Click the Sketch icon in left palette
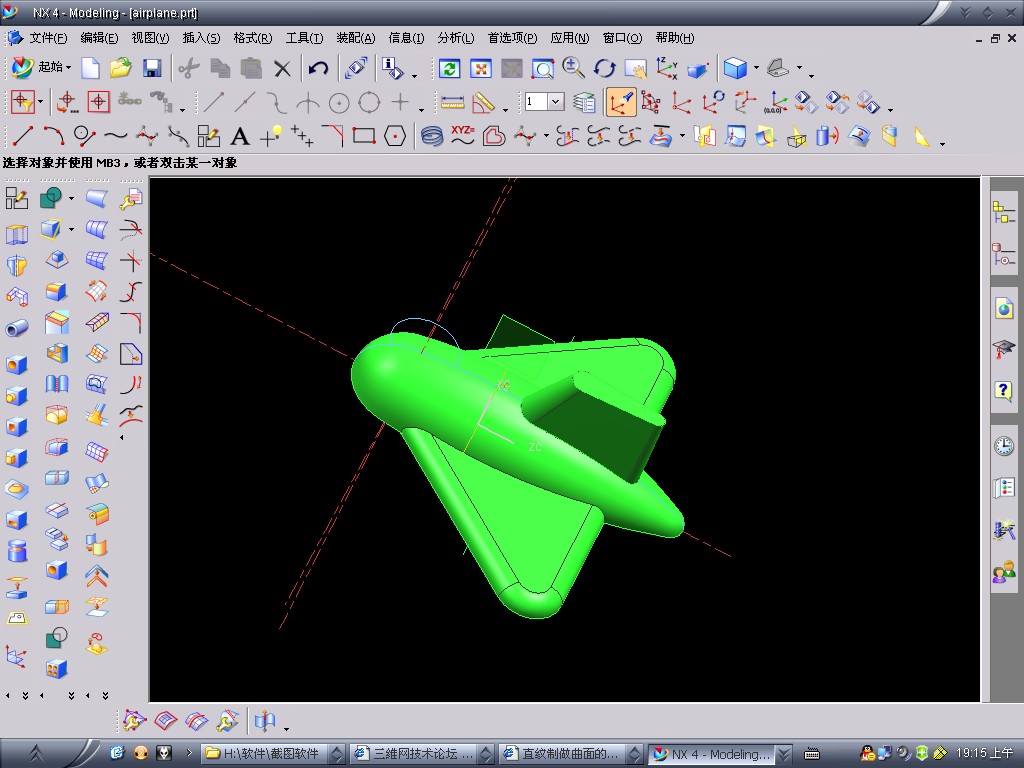 click(x=16, y=197)
